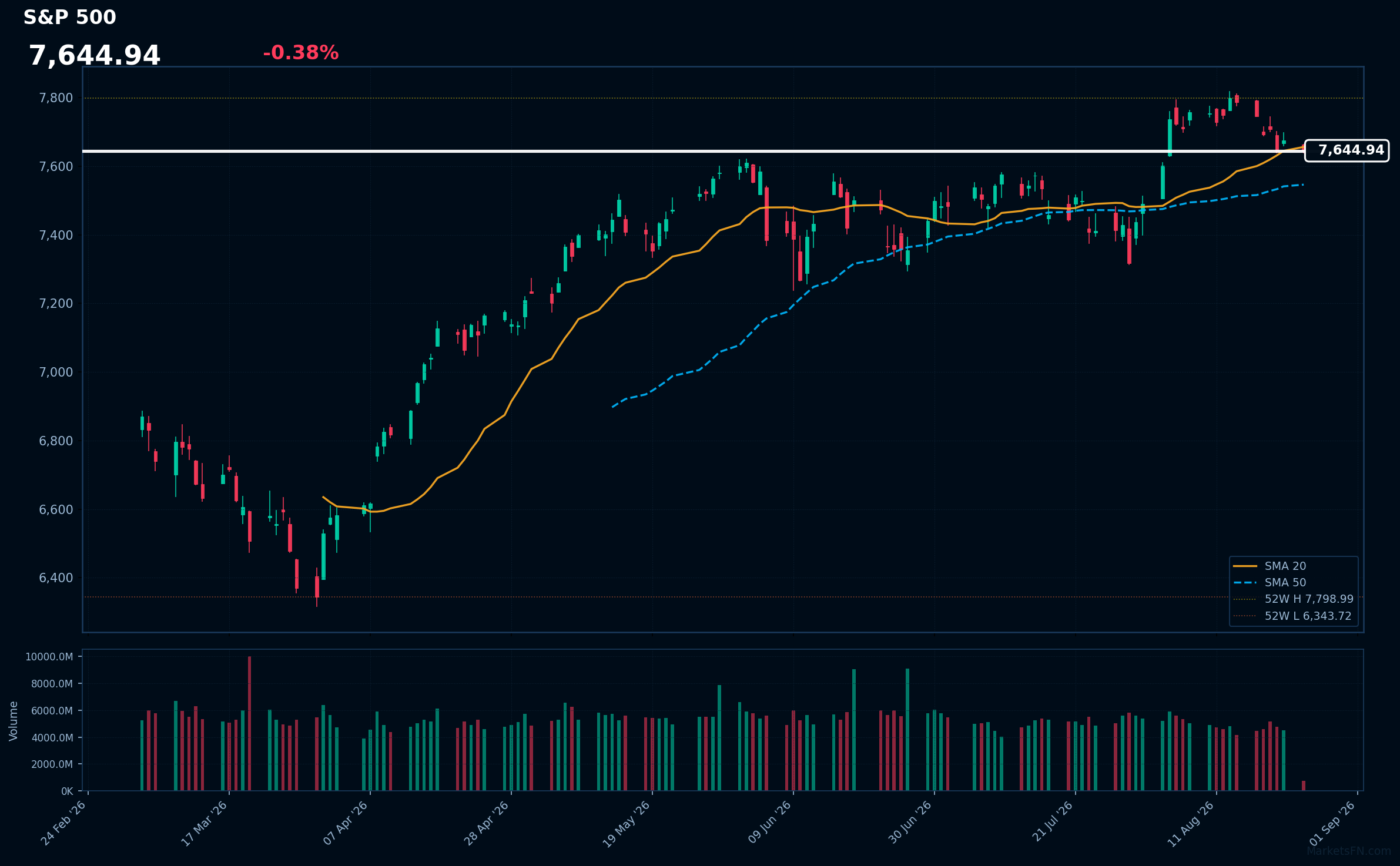Viewport: 1400px width, 866px height.
Task: Click the 24 Feb '26 date label
Action: (x=63, y=823)
